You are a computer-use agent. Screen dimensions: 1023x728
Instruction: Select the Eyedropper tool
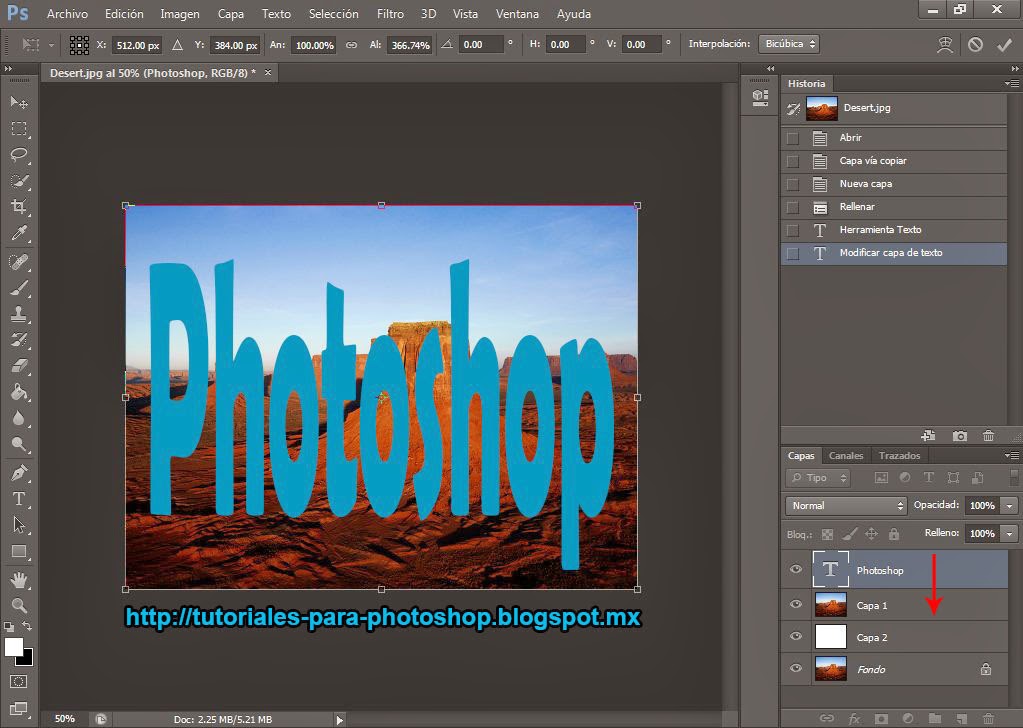point(19,233)
